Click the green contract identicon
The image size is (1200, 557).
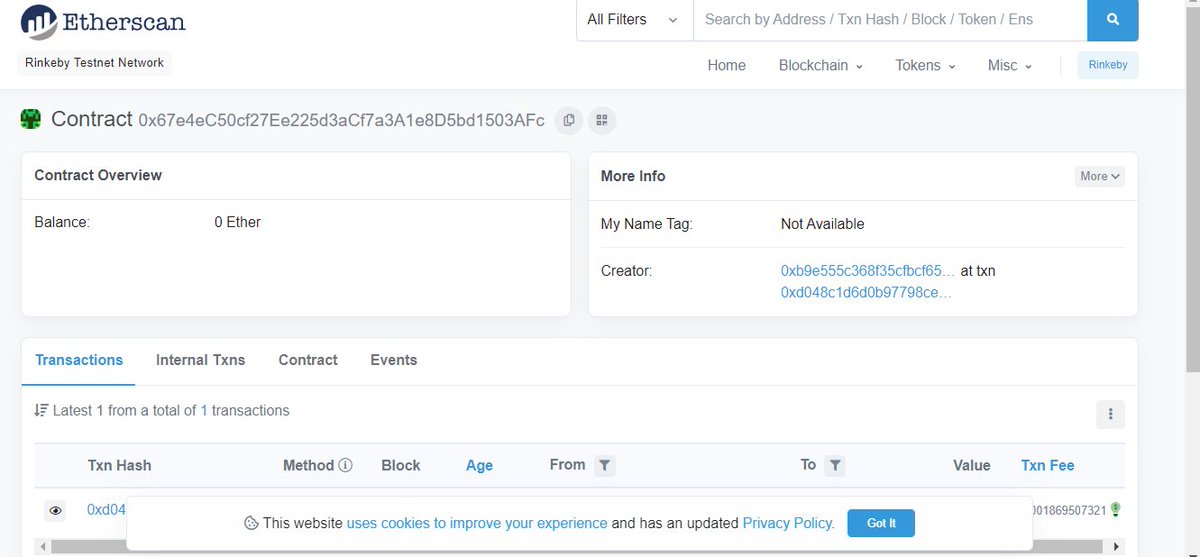click(x=31, y=120)
